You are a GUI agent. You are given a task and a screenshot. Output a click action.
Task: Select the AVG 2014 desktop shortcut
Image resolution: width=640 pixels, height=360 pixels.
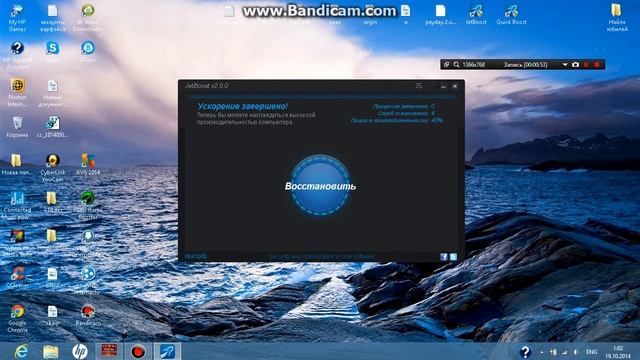pos(88,164)
